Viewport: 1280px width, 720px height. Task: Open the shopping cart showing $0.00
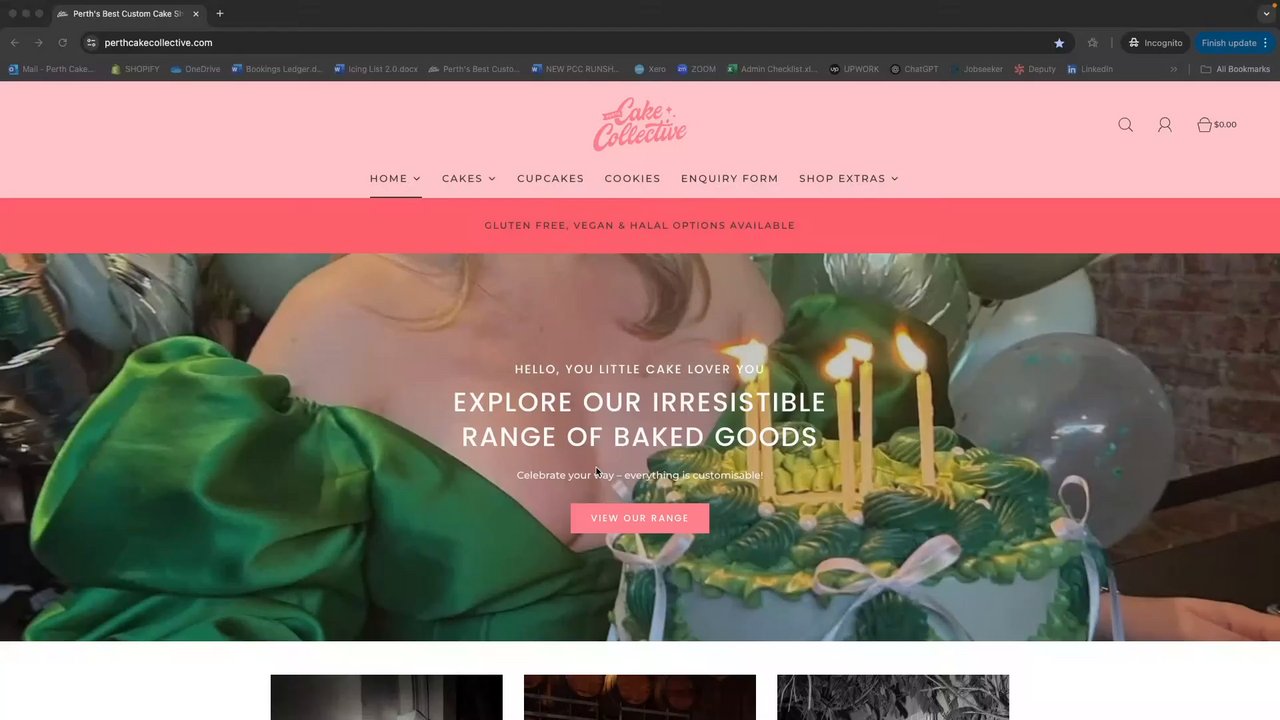tap(1216, 125)
